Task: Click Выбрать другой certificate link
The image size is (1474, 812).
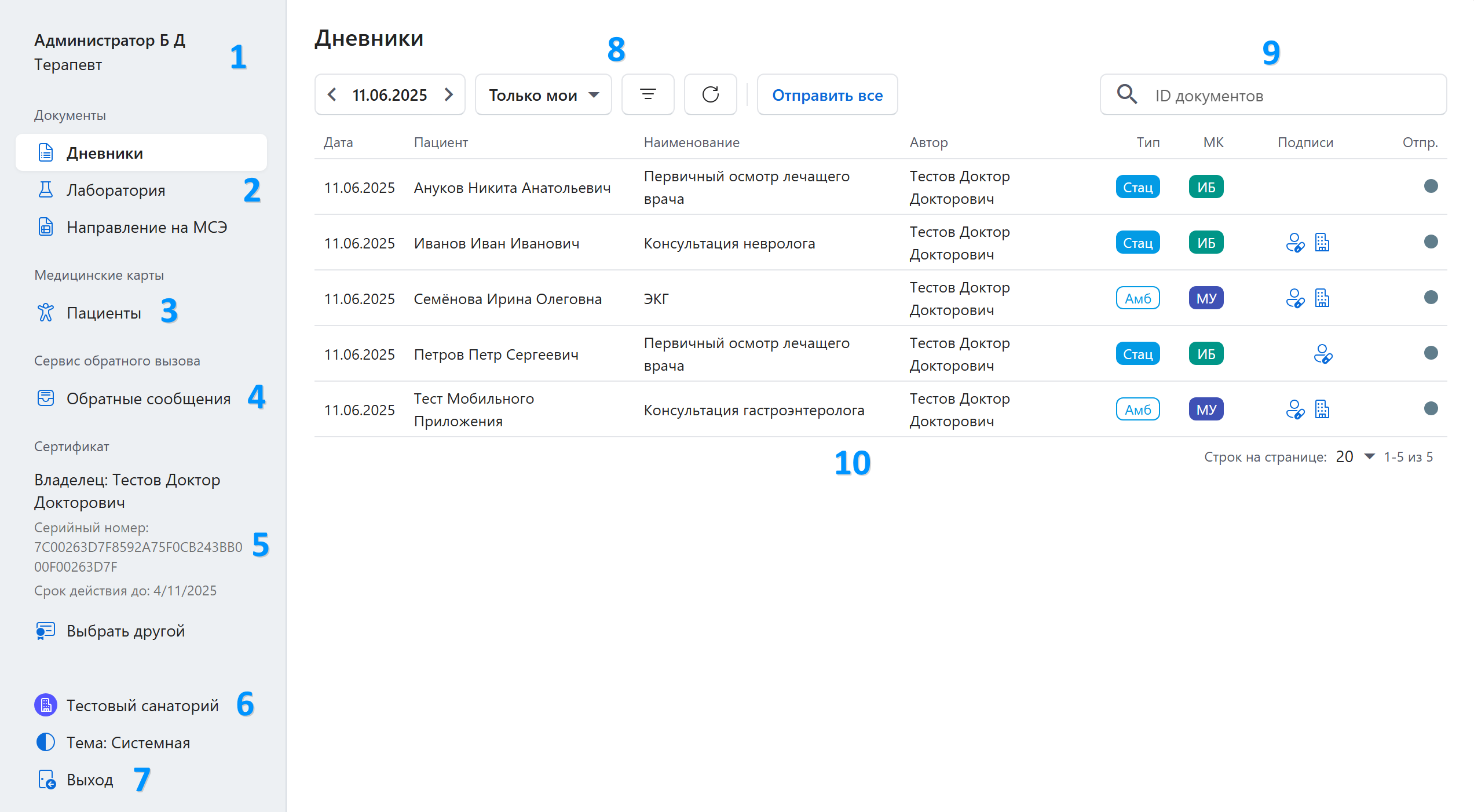Action: tap(125, 631)
